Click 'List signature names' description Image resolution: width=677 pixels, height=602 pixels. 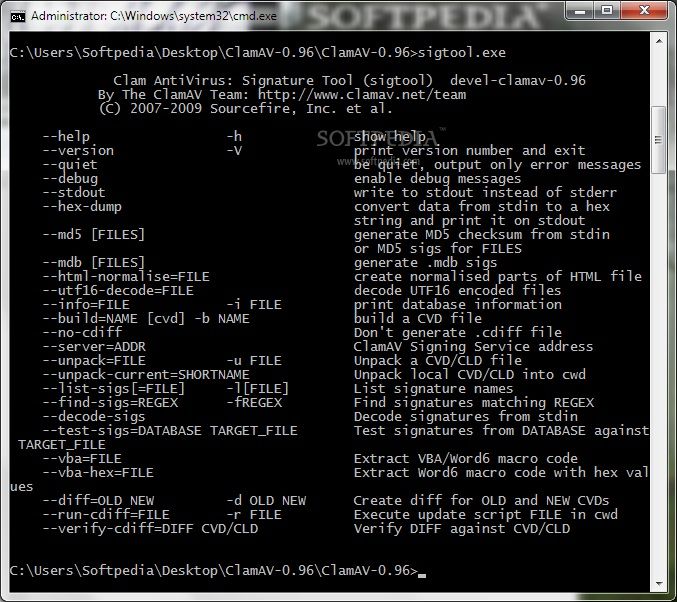pos(433,389)
